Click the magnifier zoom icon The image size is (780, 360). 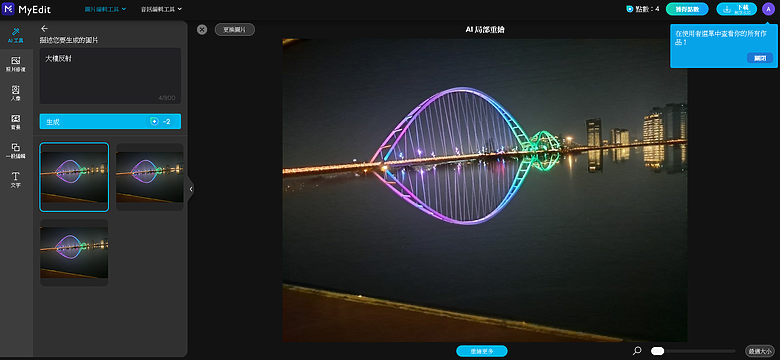(637, 351)
